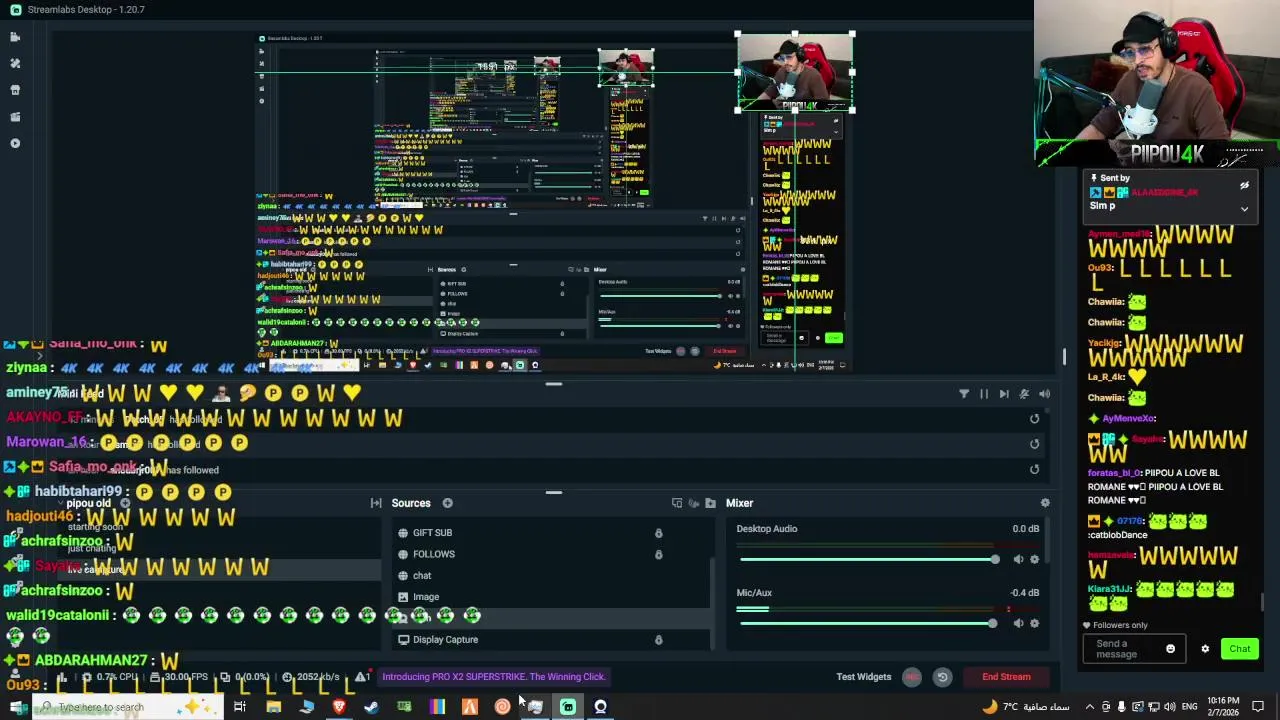Click the Followers only chat notice
The width and height of the screenshot is (1280, 720).
[1115, 625]
